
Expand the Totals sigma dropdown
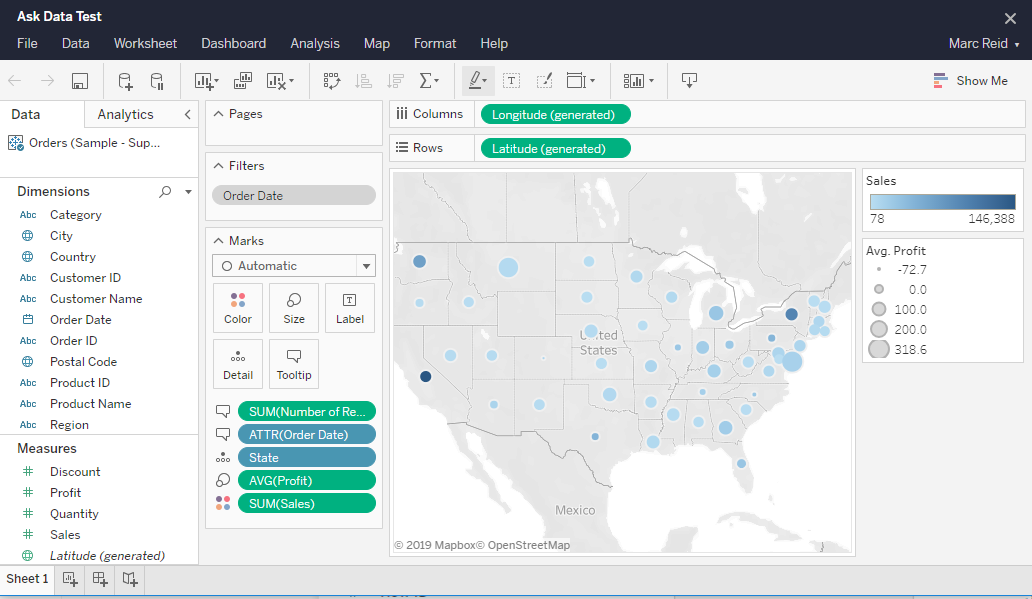pos(429,81)
